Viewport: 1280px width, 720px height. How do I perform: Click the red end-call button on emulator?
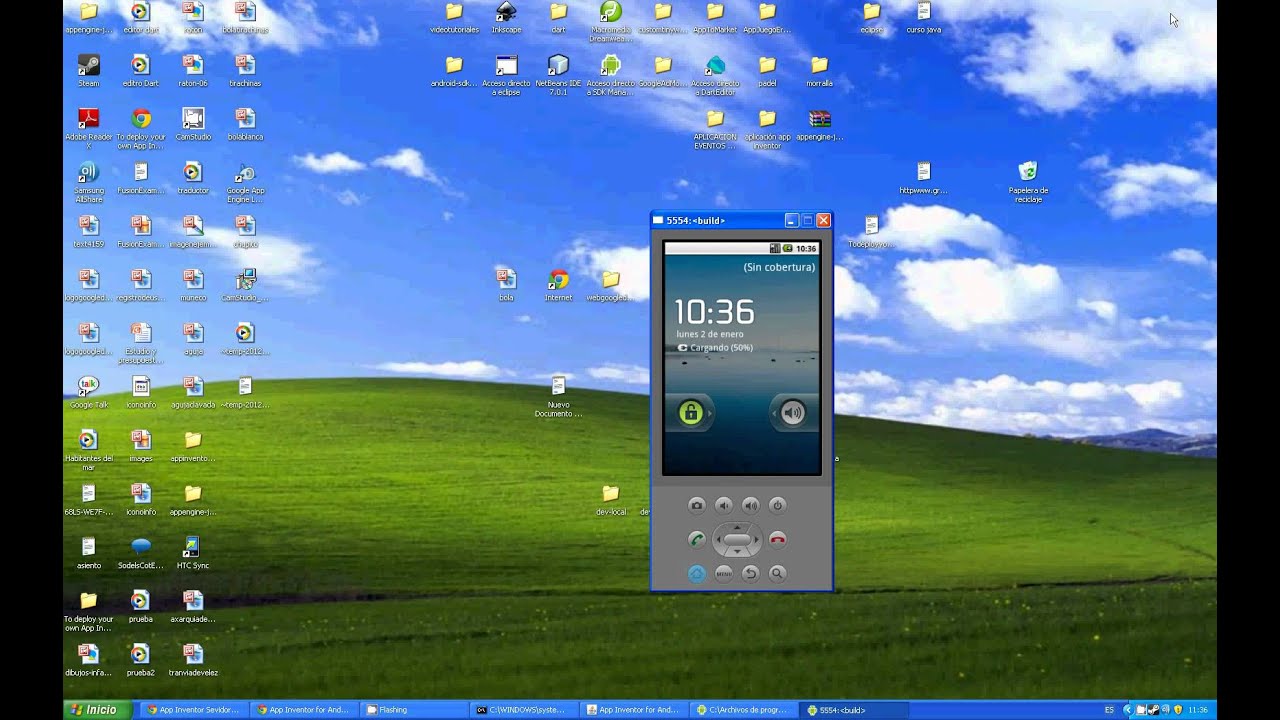point(778,540)
